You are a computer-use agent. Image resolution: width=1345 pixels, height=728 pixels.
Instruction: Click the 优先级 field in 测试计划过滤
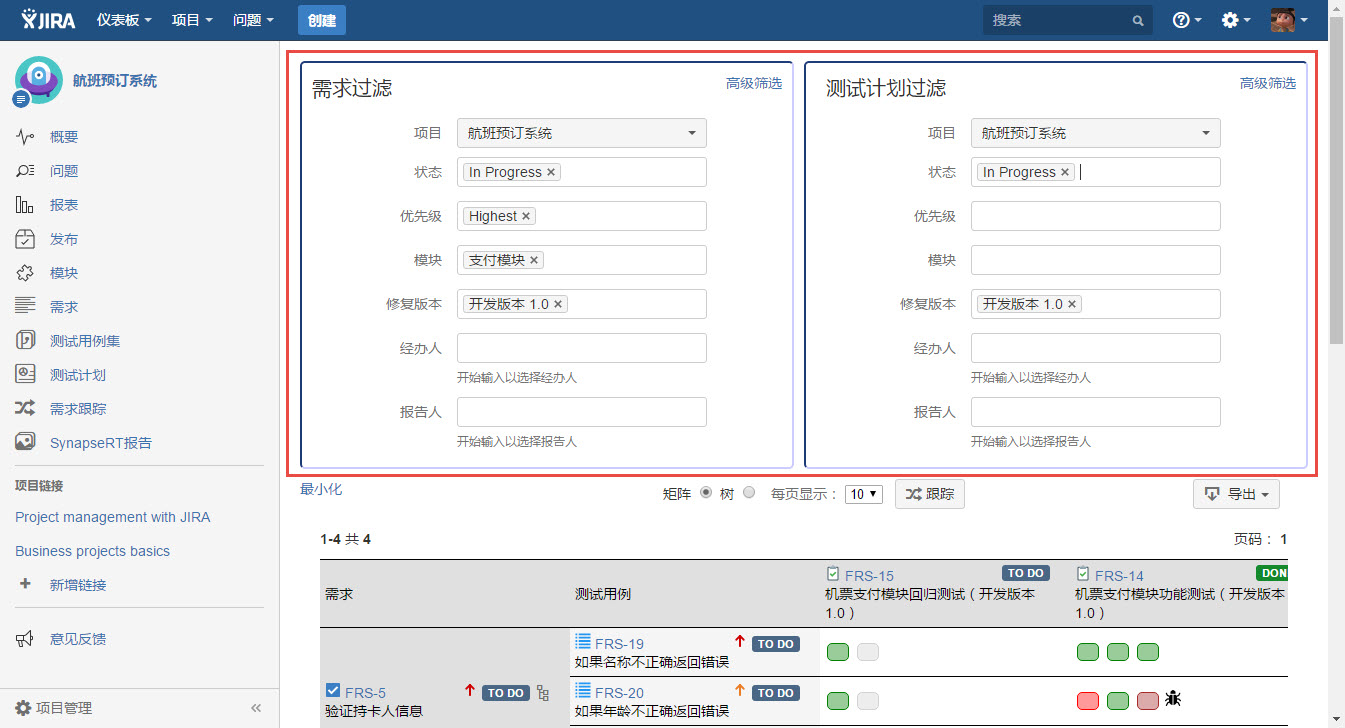1096,216
